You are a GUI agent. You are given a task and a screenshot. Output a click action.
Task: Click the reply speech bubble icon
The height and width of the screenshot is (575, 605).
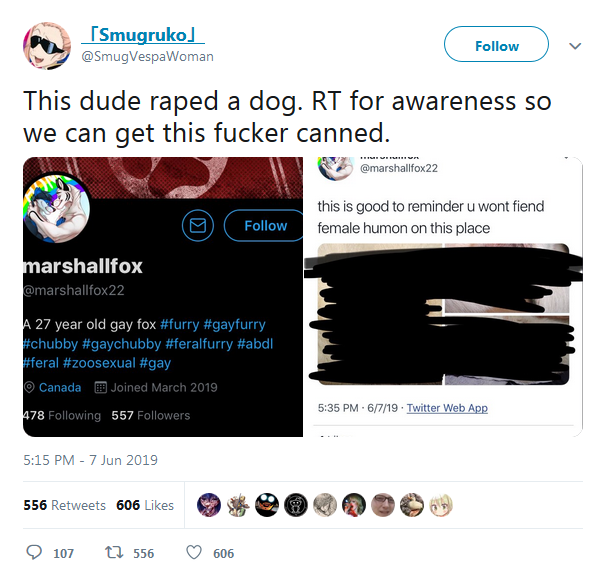point(34,552)
